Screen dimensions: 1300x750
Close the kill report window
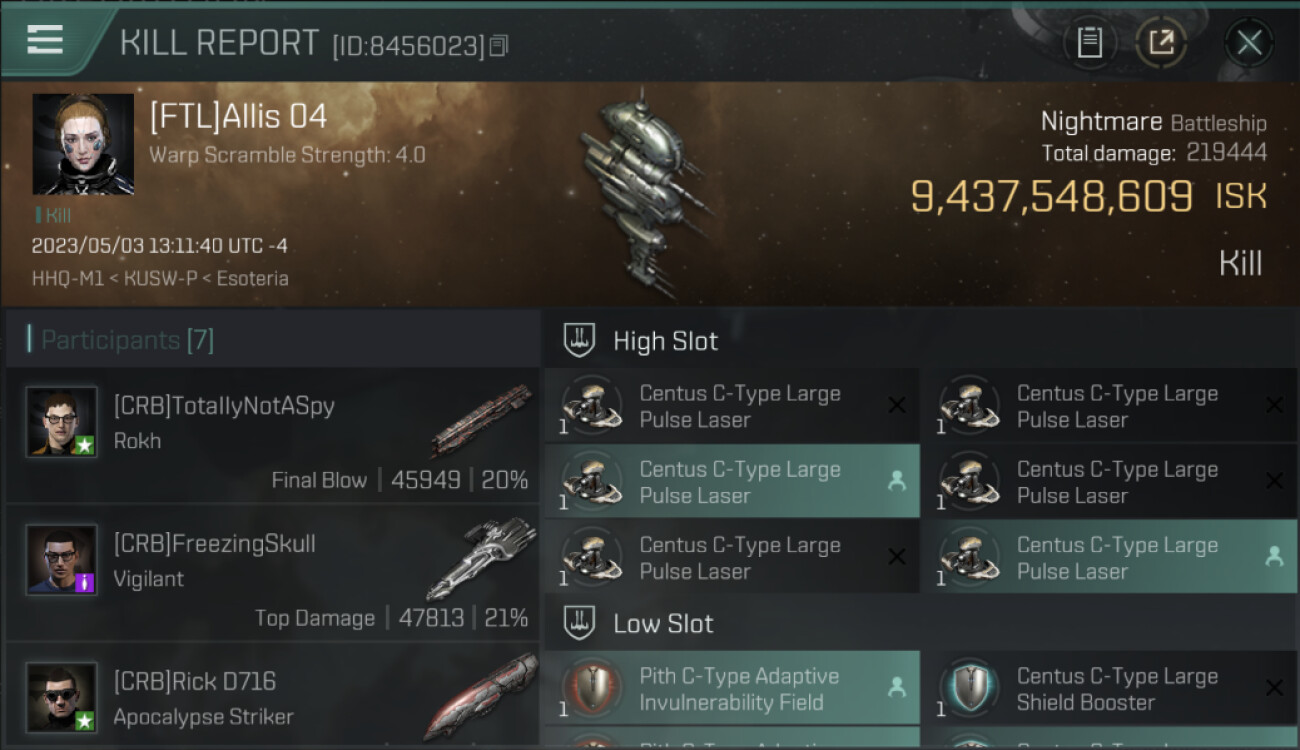coord(1249,43)
